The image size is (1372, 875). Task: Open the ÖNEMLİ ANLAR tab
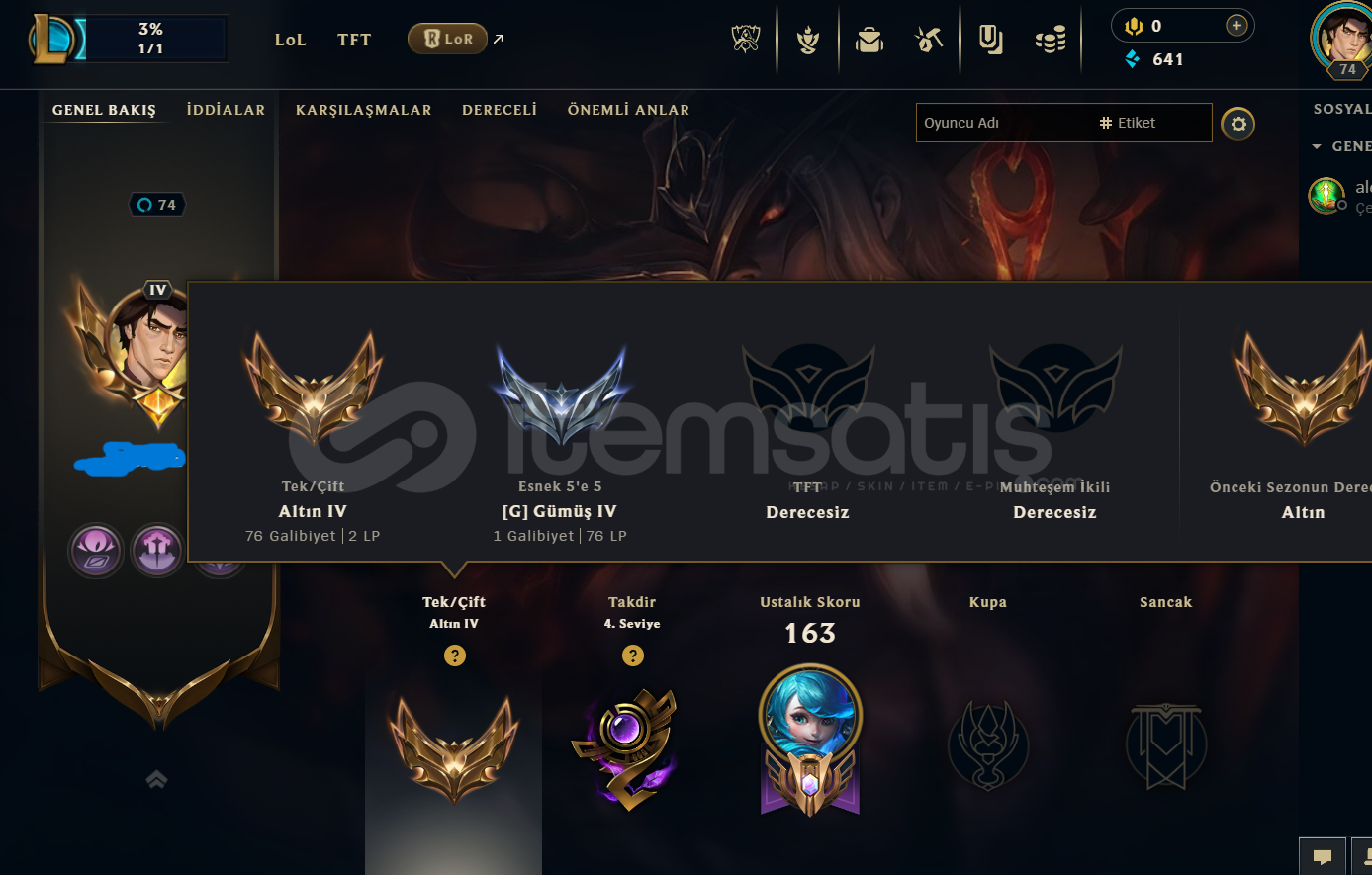pos(628,110)
